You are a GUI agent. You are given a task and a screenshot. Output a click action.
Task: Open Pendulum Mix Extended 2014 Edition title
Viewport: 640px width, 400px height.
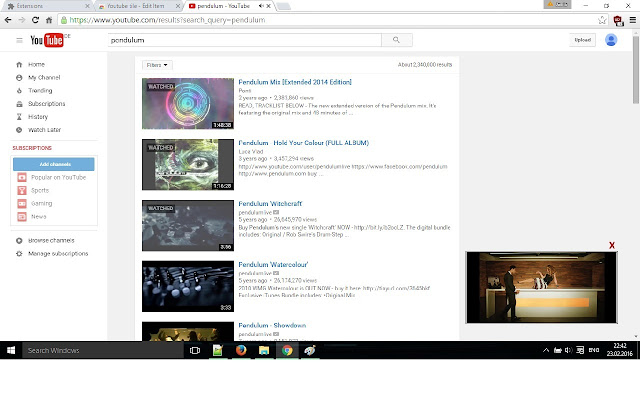(295, 82)
